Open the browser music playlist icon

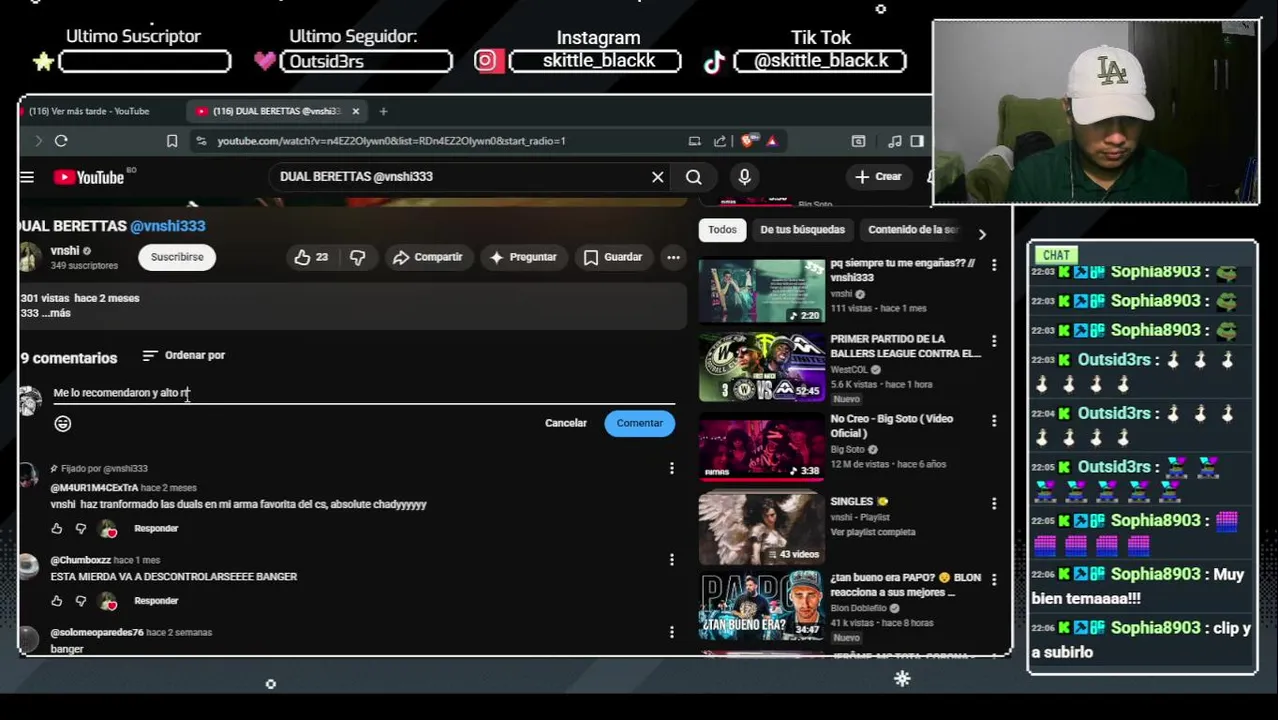click(895, 141)
